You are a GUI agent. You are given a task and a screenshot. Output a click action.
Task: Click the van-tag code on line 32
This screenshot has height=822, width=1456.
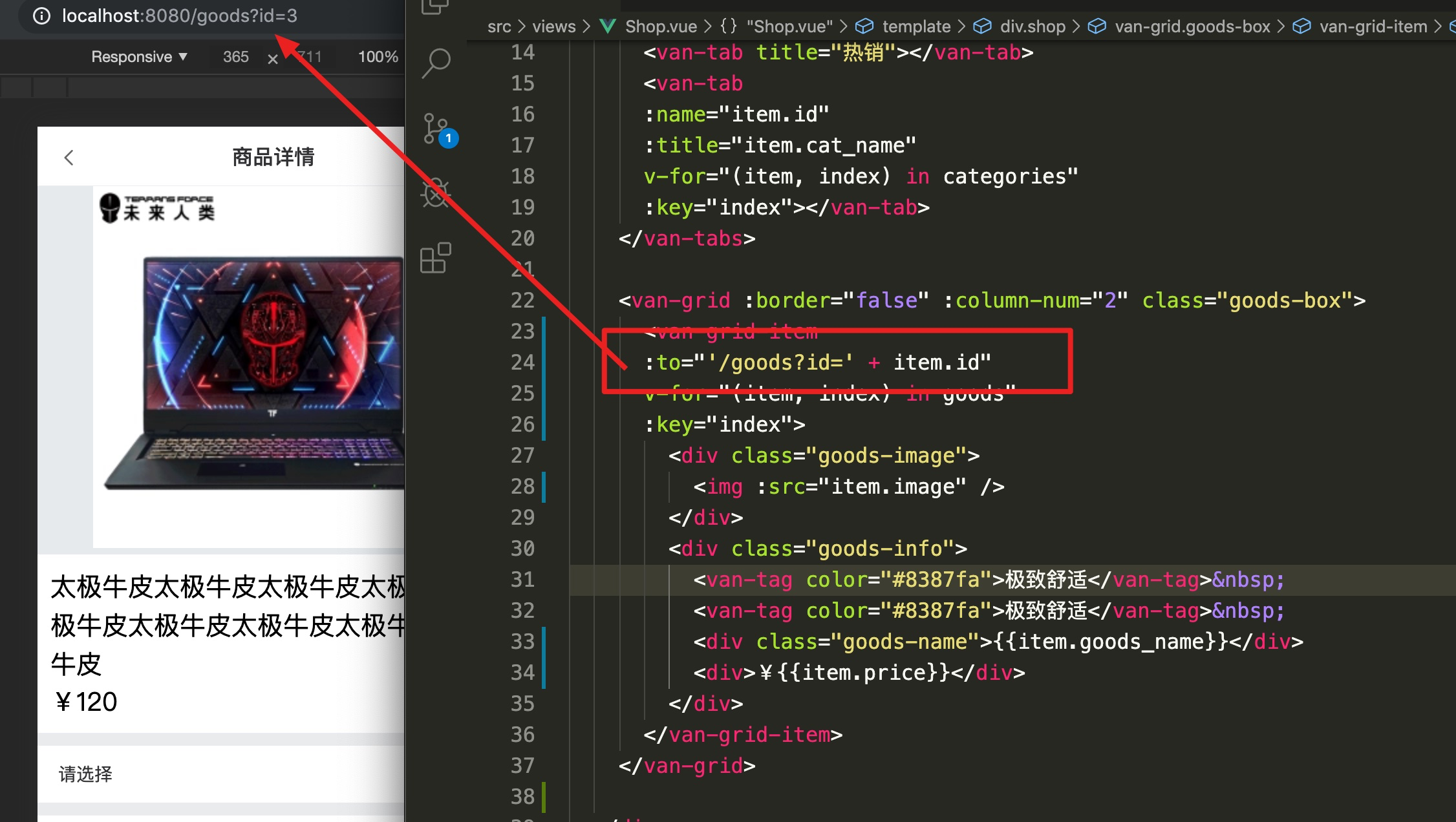tap(989, 611)
